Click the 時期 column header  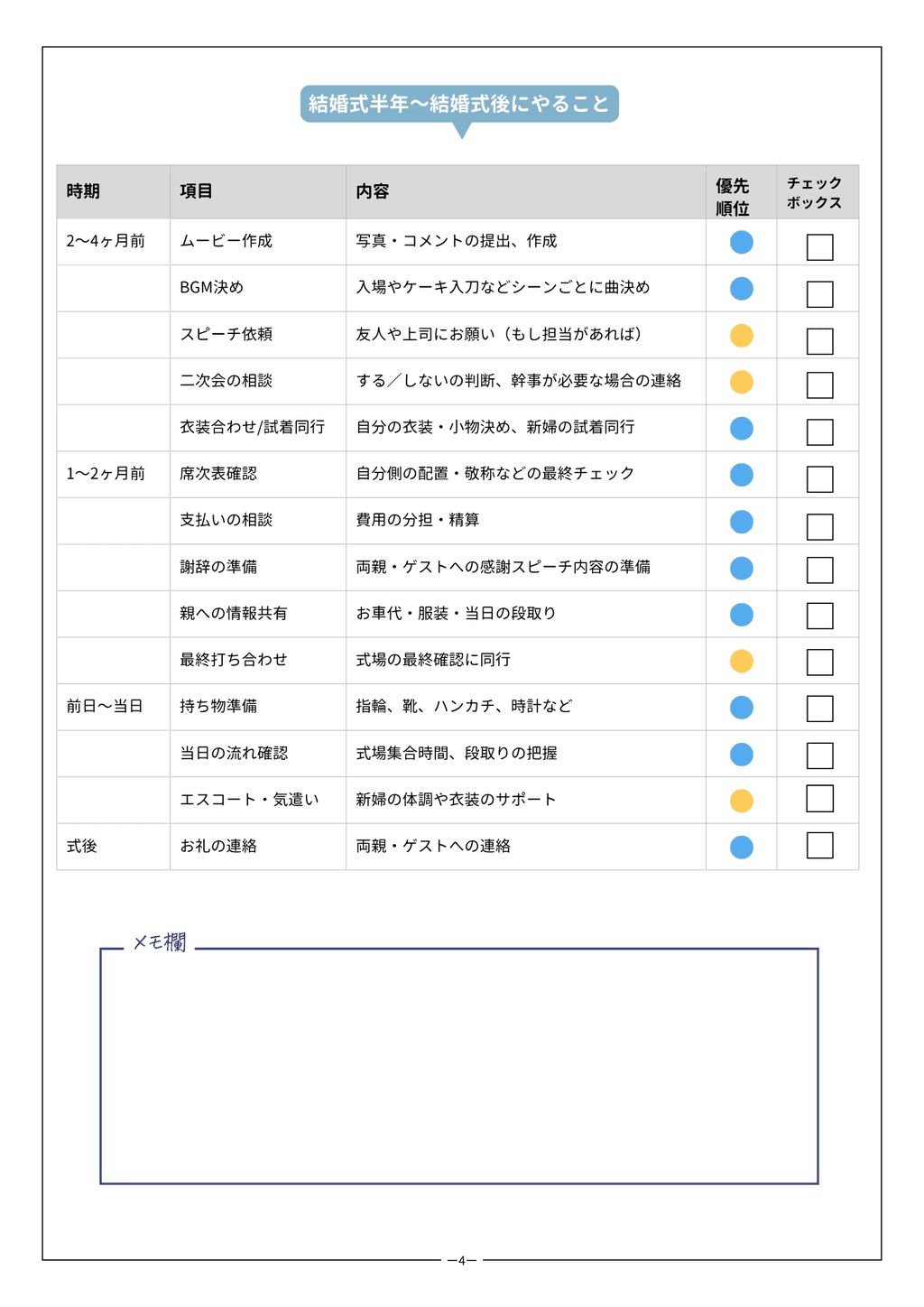click(x=83, y=191)
